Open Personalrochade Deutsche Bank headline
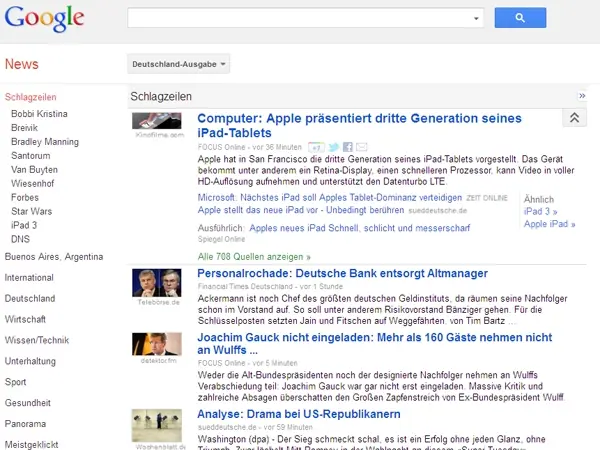Viewport: 600px width, 450px height. [x=342, y=274]
